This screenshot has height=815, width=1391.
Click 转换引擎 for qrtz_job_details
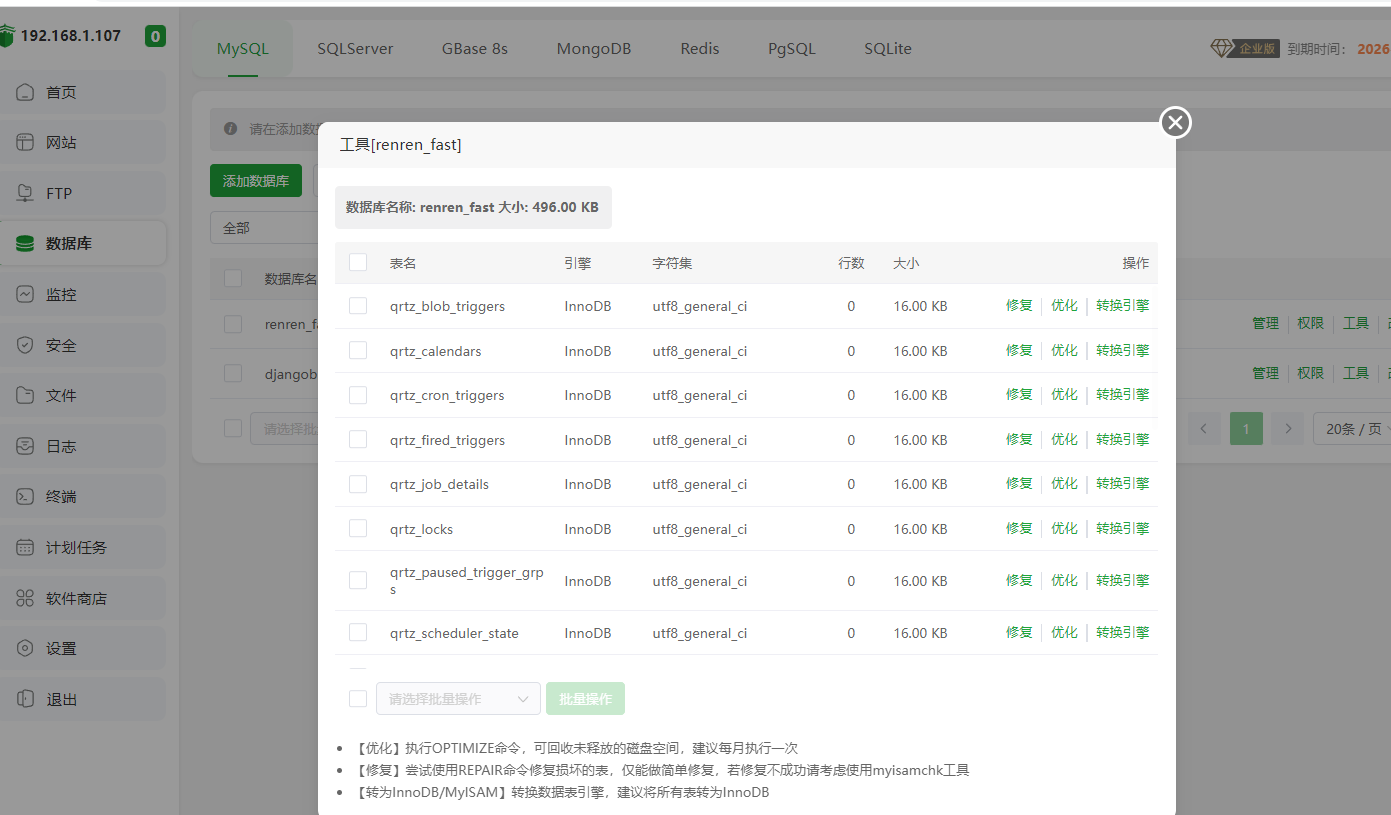pyautogui.click(x=1122, y=484)
